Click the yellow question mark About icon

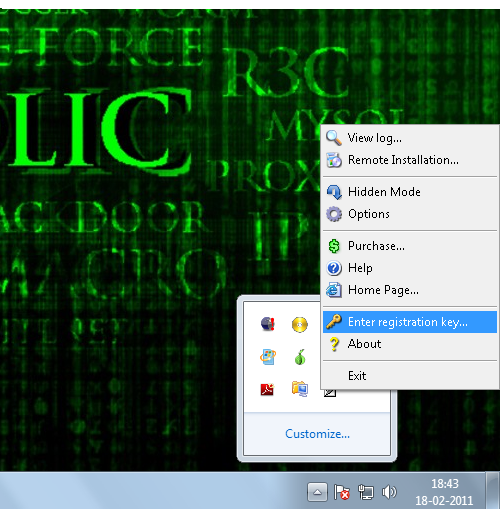tap(334, 344)
